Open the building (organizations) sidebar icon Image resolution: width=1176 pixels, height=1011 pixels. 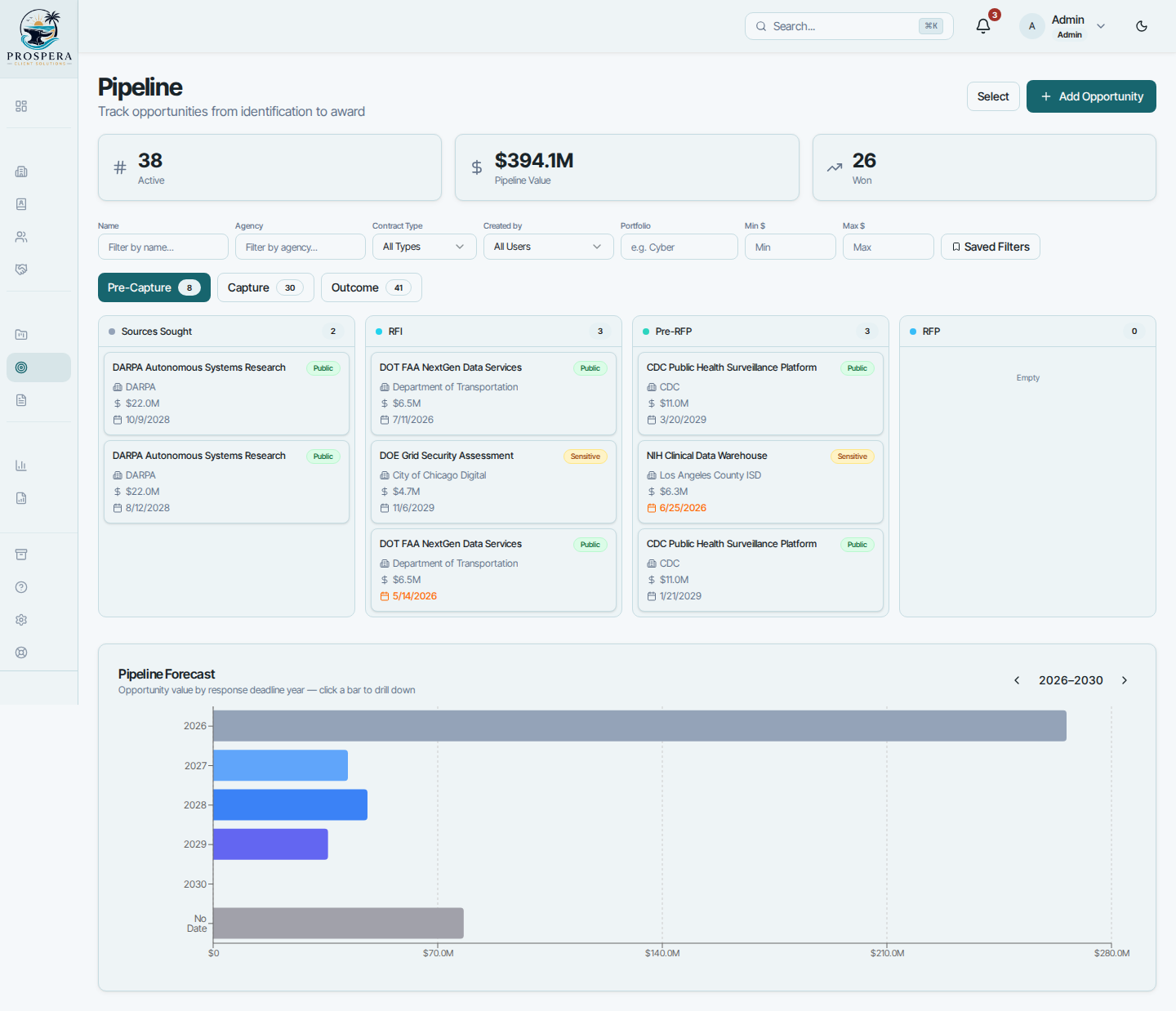pyautogui.click(x=21, y=171)
